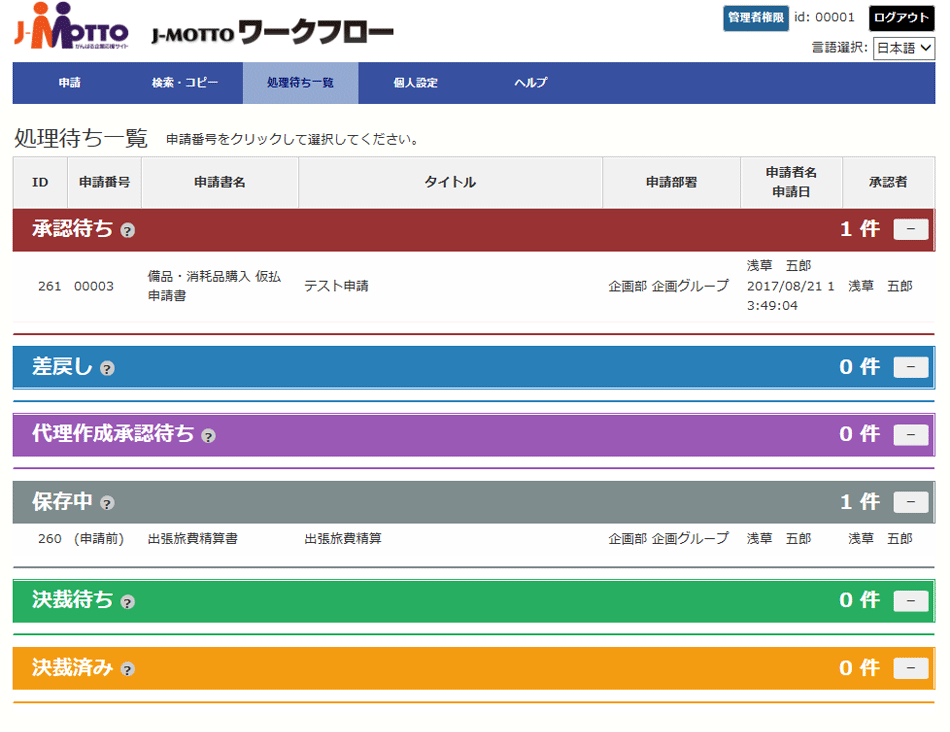The image size is (950, 732).
Task: Click help icon beside 差戻し
Action: pyautogui.click(x=107, y=368)
